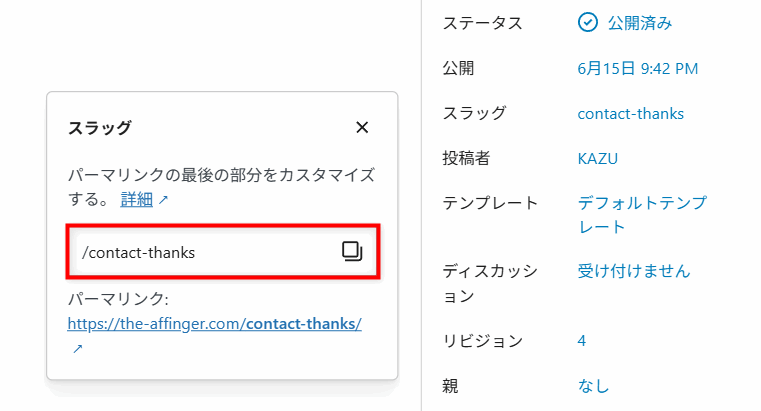Screen dimensions: 761x411
Task: Click the リビジョン row label
Action: coord(482,341)
